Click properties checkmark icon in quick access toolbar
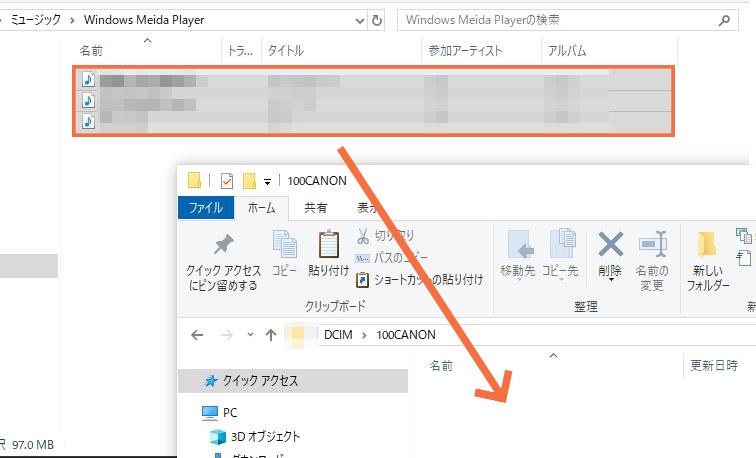Image resolution: width=756 pixels, height=458 pixels. click(x=227, y=181)
